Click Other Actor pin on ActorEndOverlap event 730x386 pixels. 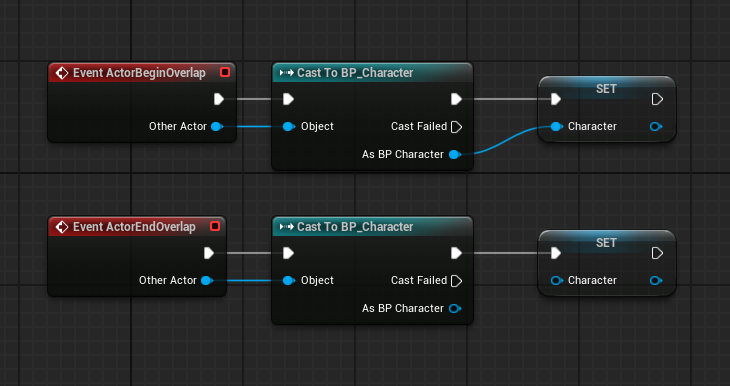(207, 280)
